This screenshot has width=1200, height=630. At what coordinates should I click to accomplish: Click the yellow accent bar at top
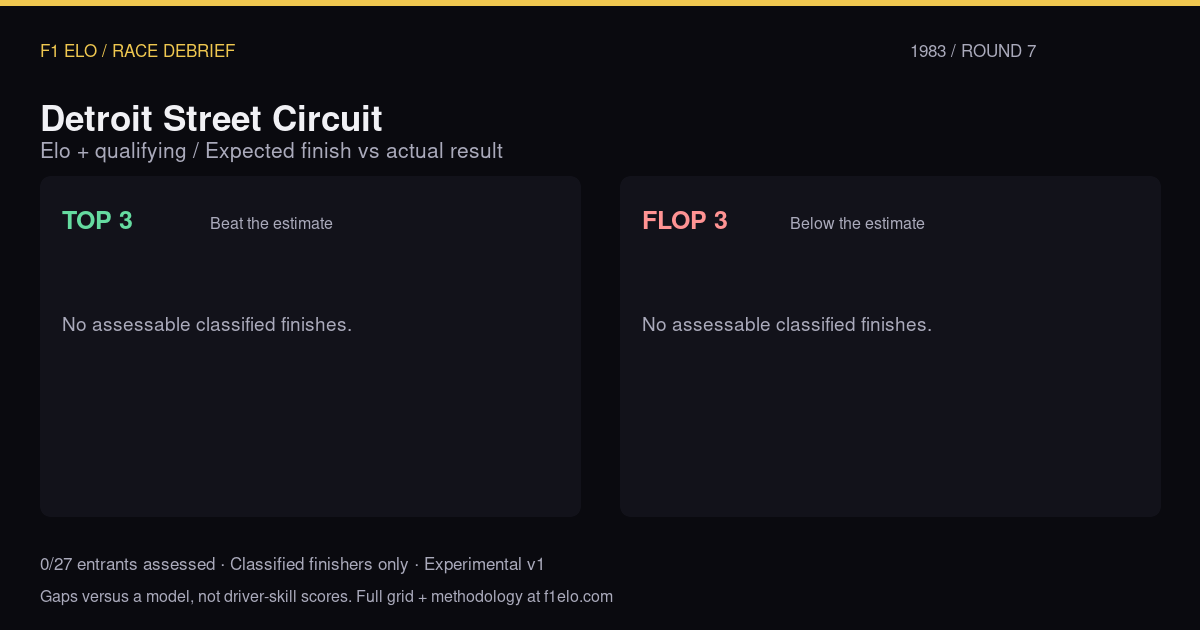click(x=600, y=3)
